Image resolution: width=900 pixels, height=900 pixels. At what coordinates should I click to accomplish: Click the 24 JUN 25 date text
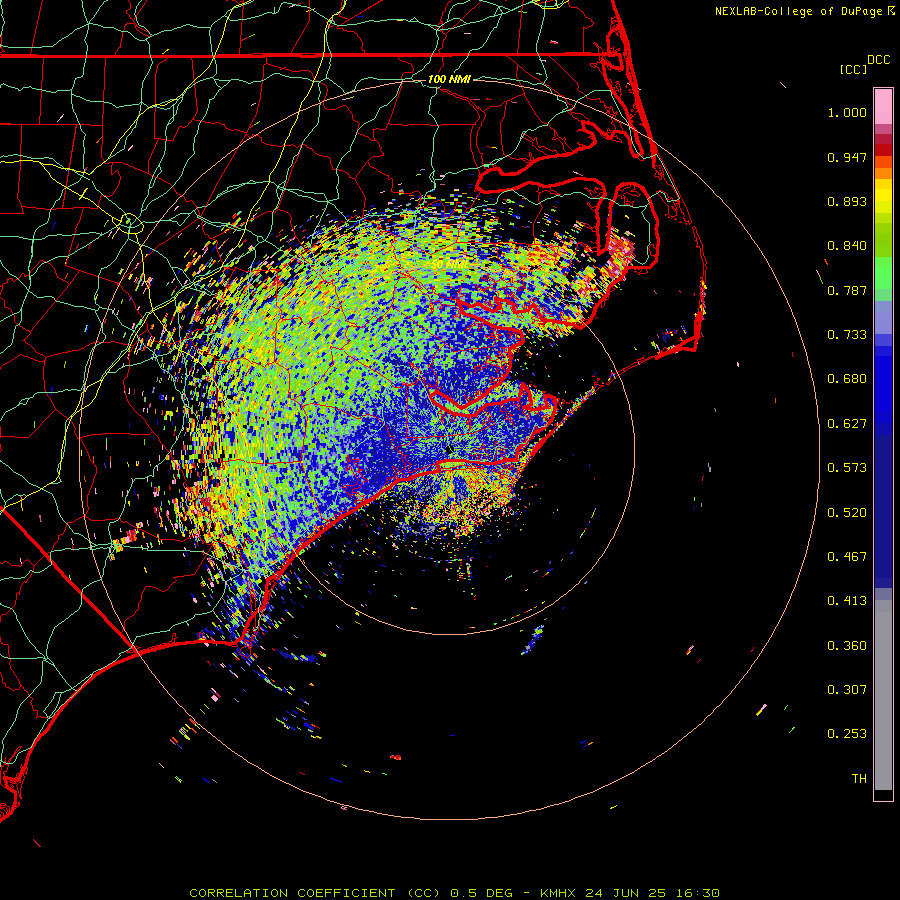coord(625,893)
